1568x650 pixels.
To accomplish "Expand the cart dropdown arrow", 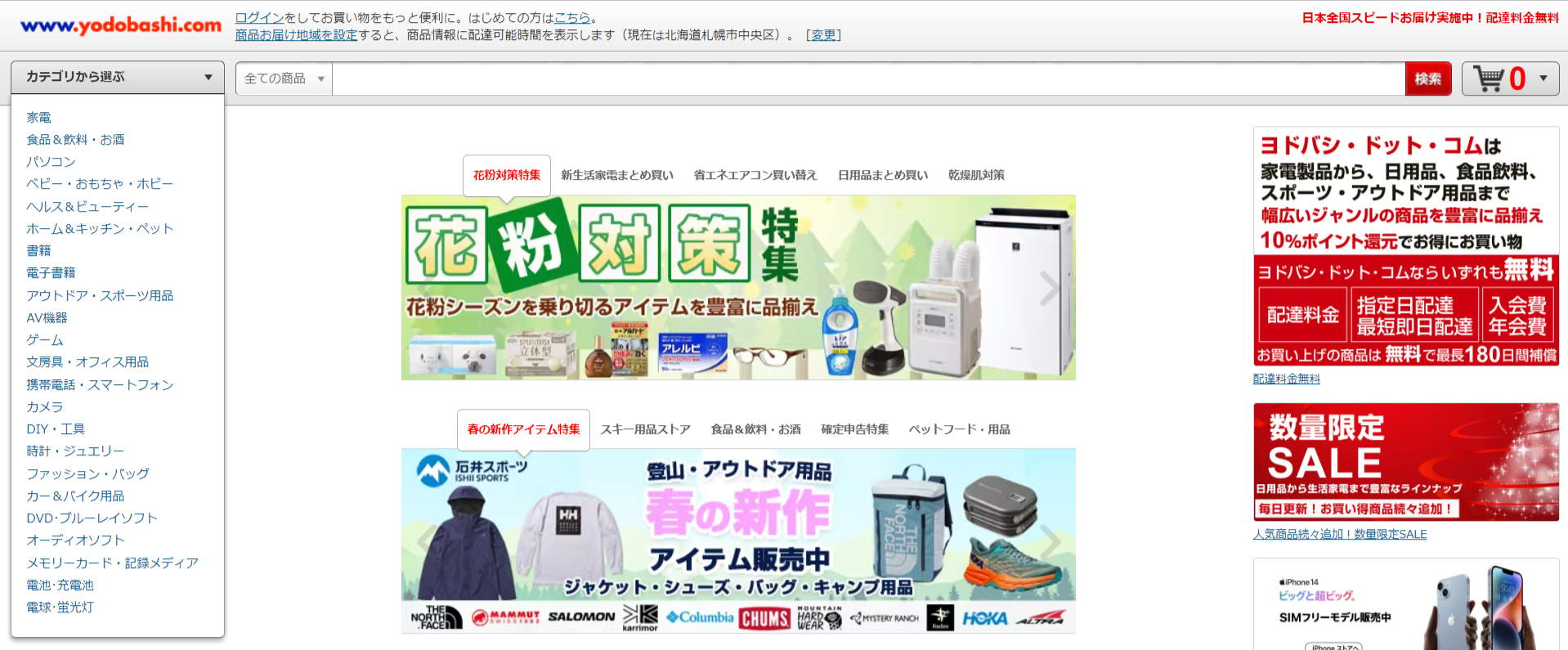I will (x=1543, y=78).
